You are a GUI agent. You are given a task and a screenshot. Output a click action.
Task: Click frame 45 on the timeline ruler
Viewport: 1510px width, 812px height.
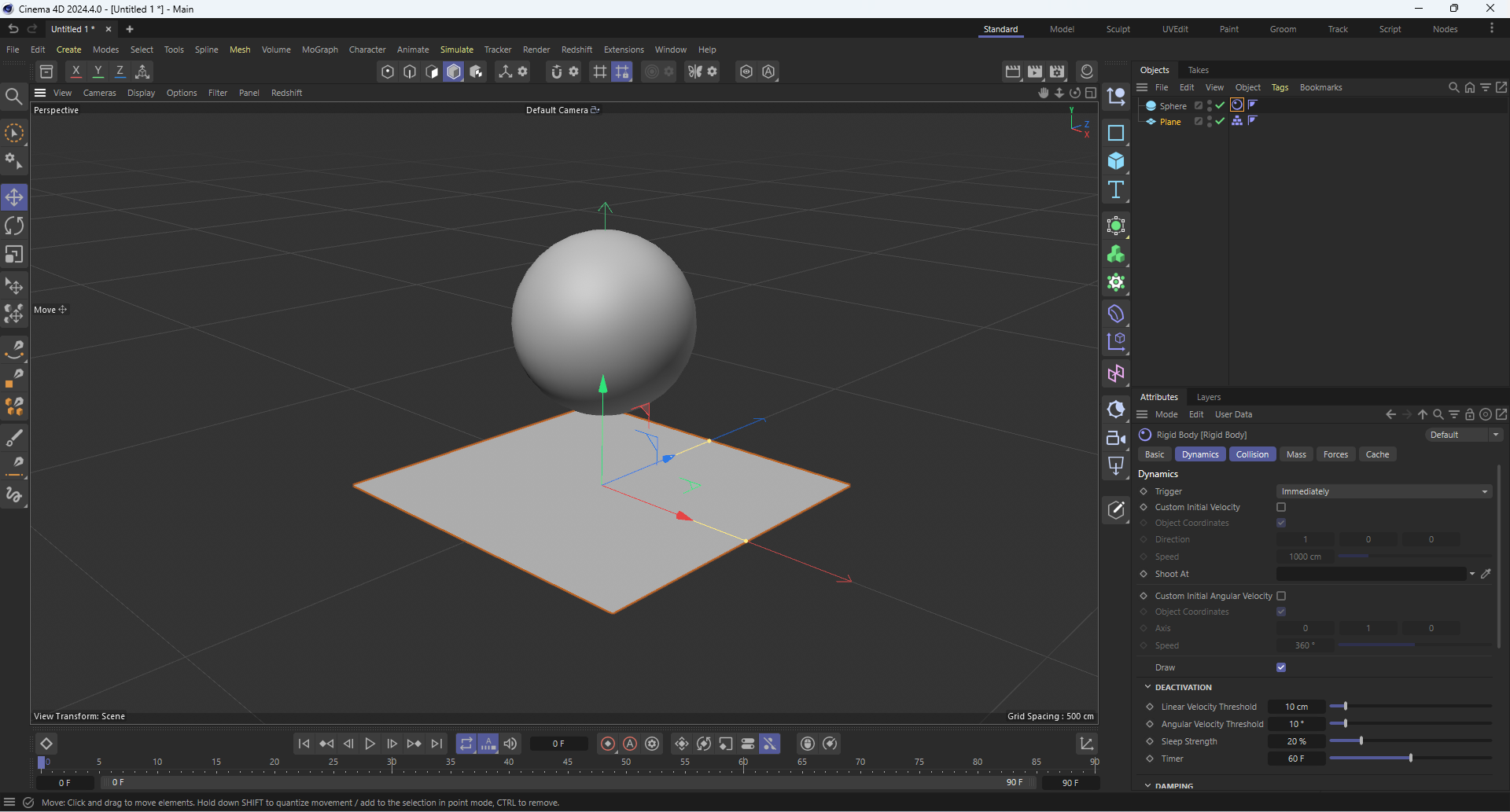point(568,762)
